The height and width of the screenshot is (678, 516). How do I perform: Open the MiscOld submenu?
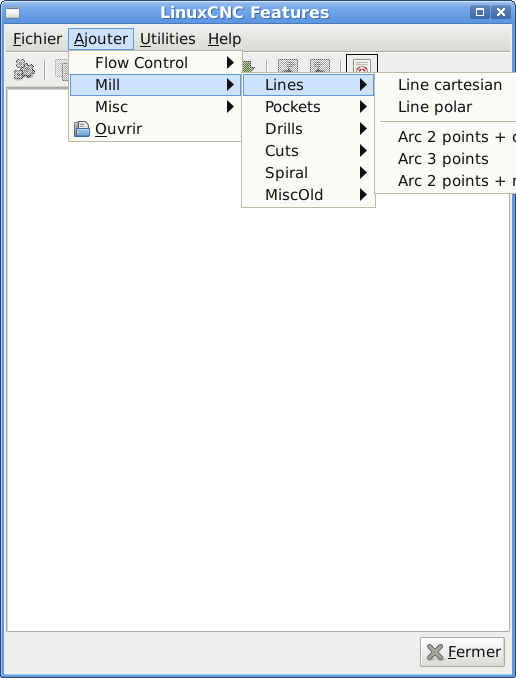pos(308,195)
